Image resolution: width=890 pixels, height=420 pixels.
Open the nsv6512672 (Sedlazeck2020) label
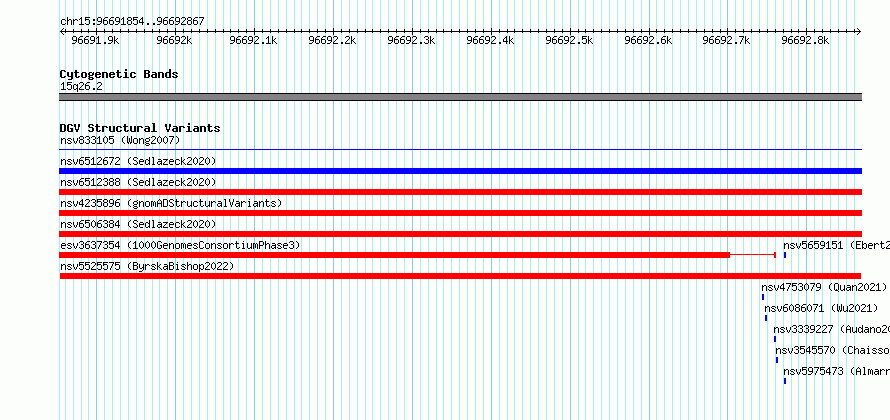[x=138, y=161]
